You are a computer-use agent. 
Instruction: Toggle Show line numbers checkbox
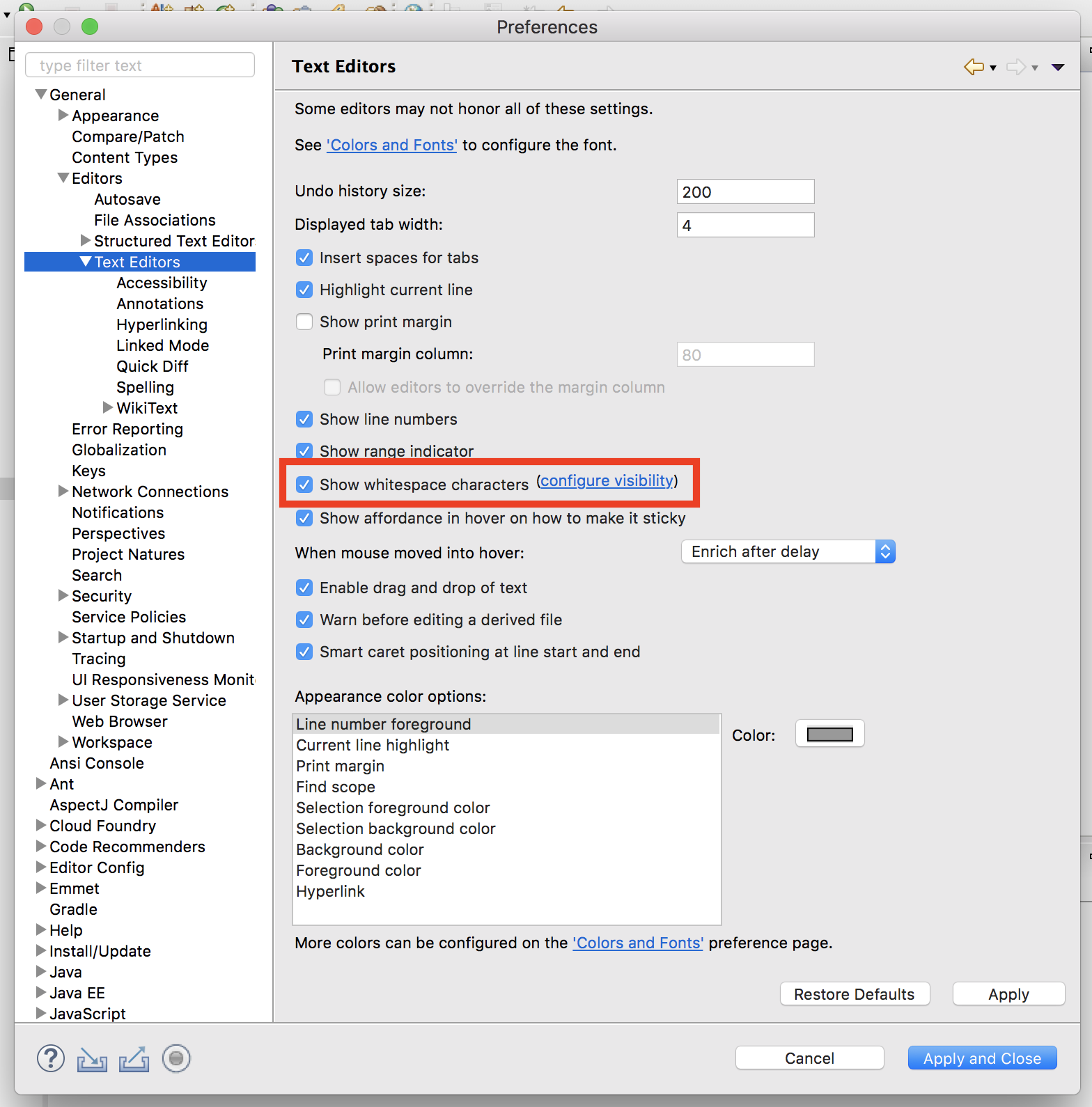304,419
